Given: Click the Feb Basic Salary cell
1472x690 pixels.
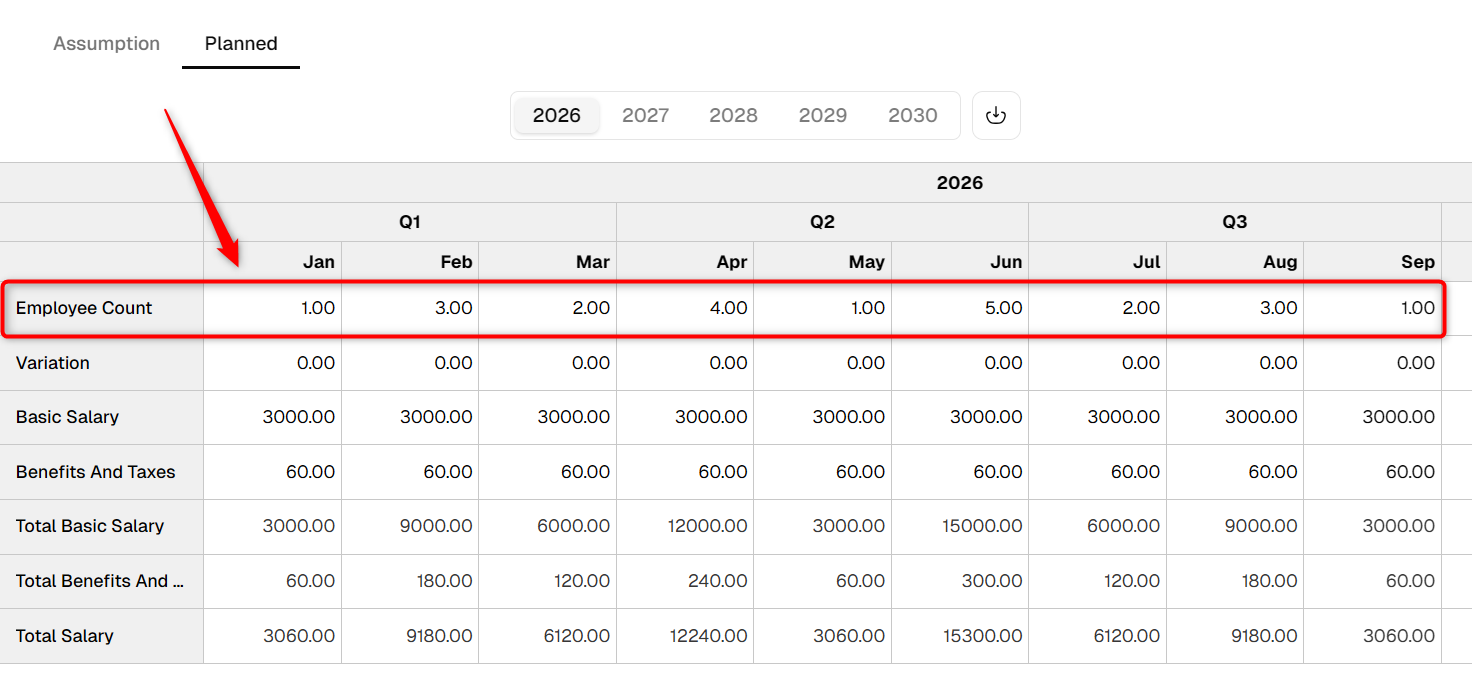Looking at the screenshot, I should (x=410, y=417).
